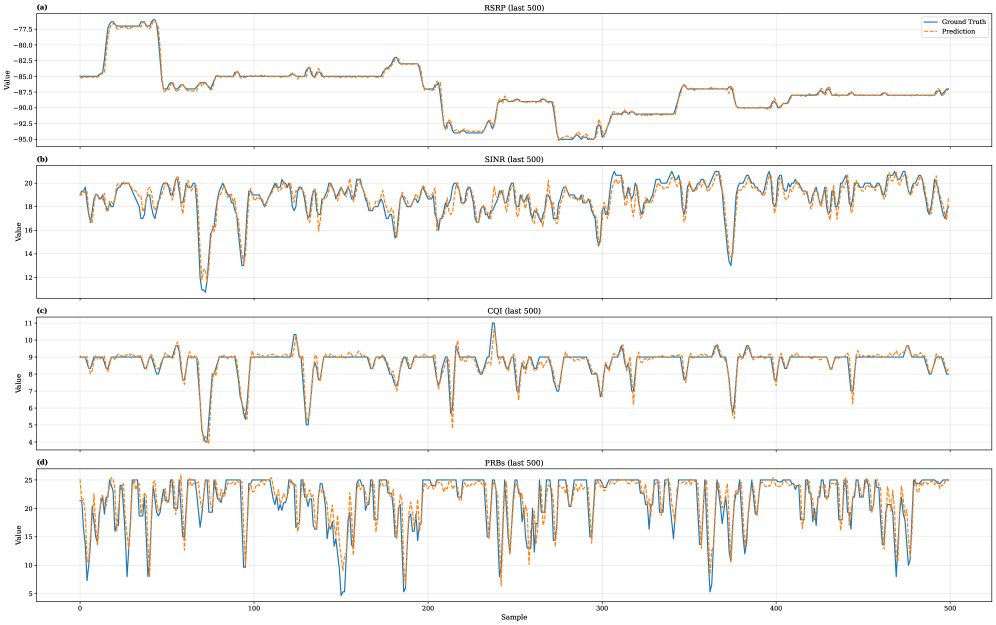Click the PRBs plot y-tick "15"
The height and width of the screenshot is (625, 996).
[28, 537]
